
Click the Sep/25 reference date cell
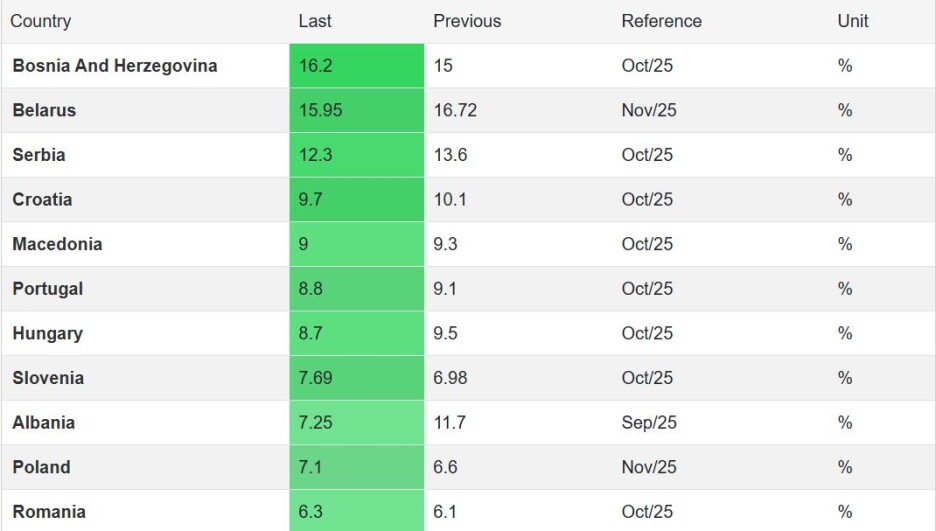[x=649, y=422]
